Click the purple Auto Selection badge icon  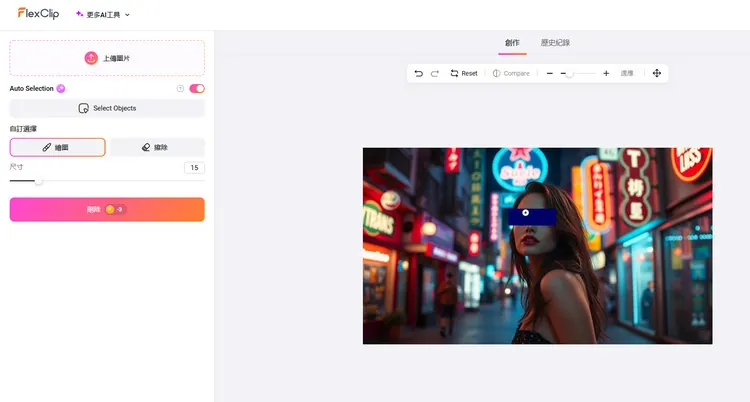[x=61, y=89]
